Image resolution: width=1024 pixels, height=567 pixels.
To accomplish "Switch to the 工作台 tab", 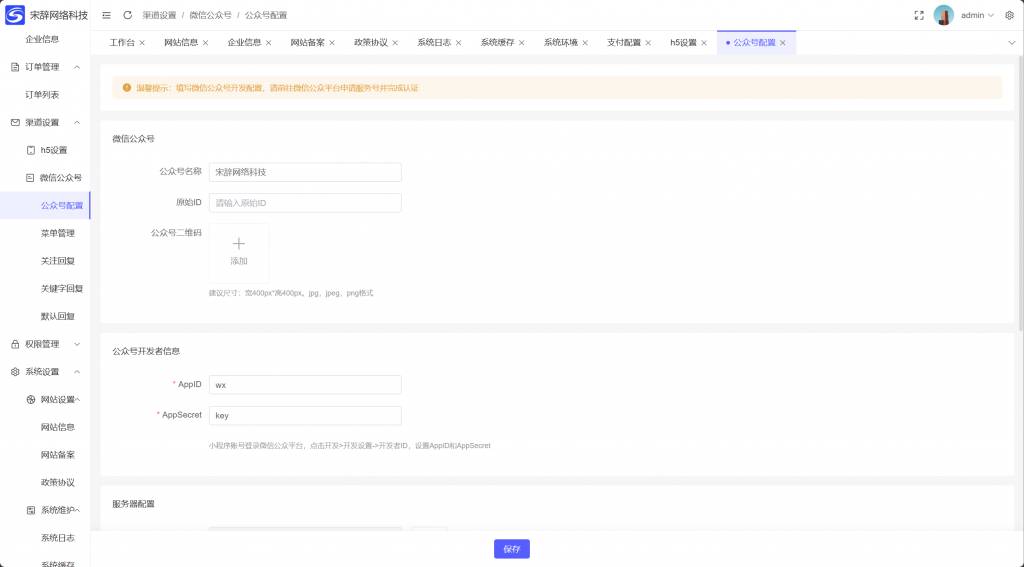I will pyautogui.click(x=122, y=43).
